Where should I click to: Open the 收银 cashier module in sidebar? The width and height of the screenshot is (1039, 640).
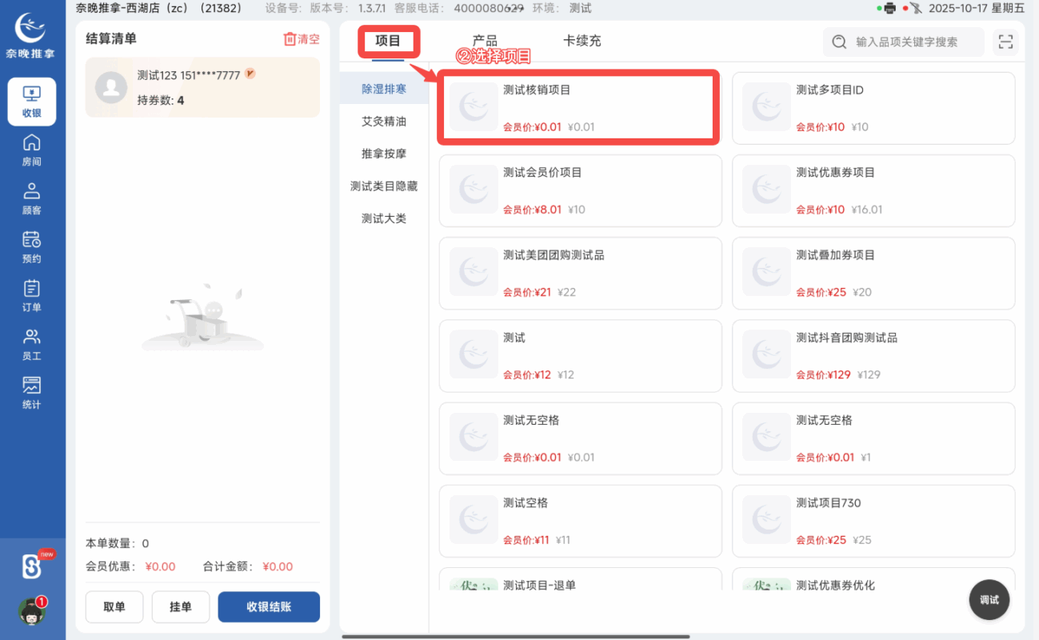click(x=32, y=101)
